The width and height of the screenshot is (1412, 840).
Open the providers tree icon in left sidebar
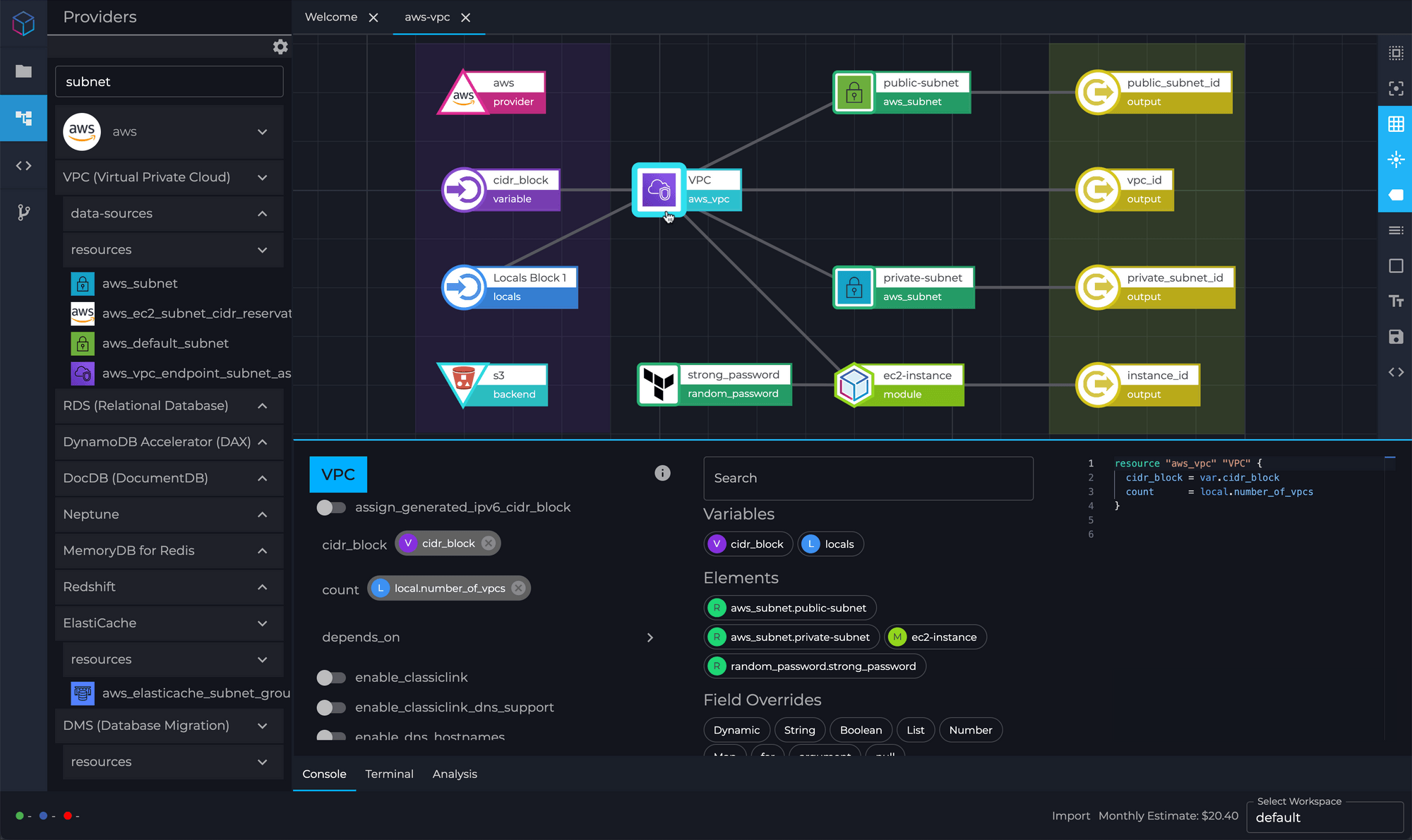(23, 119)
